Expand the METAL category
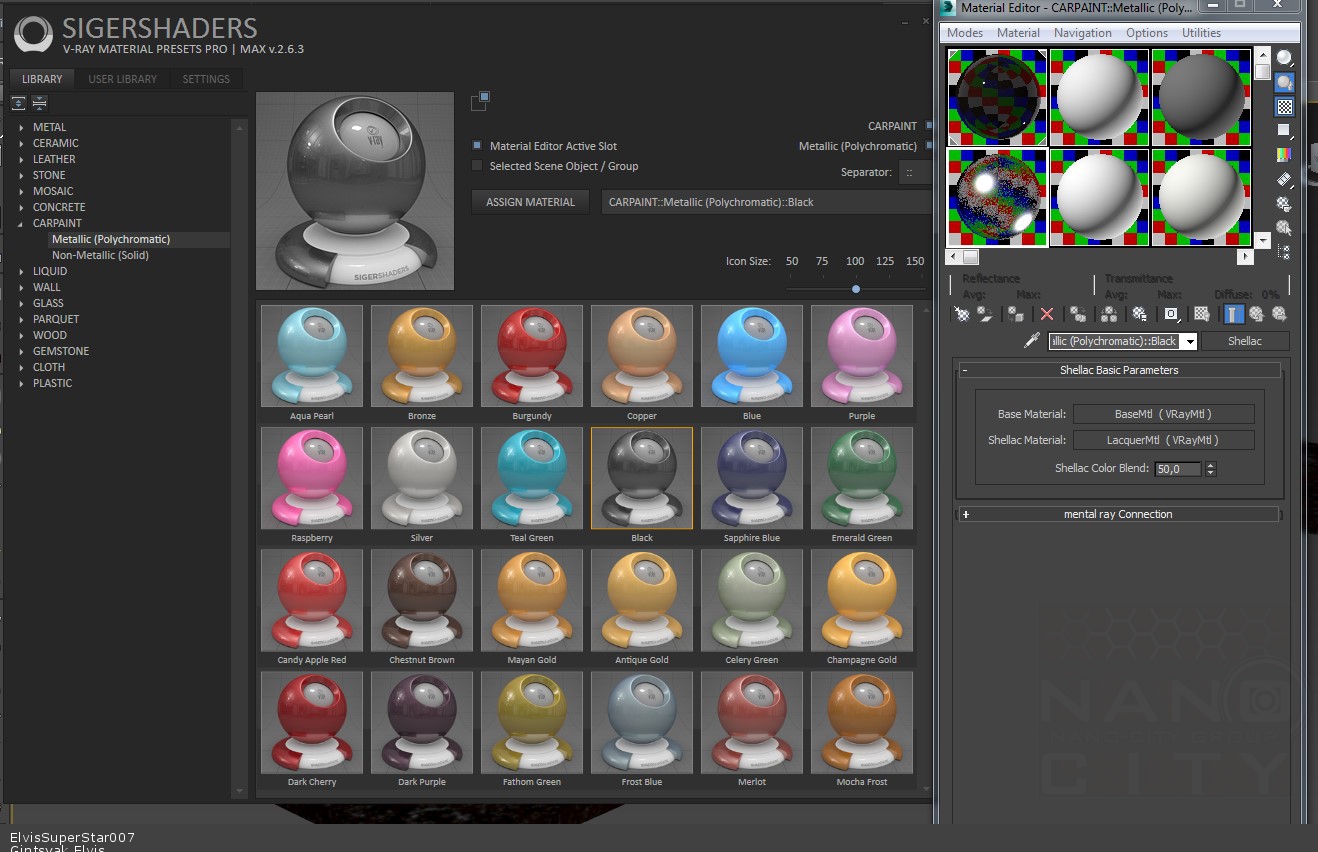The width and height of the screenshot is (1318, 852). click(21, 127)
